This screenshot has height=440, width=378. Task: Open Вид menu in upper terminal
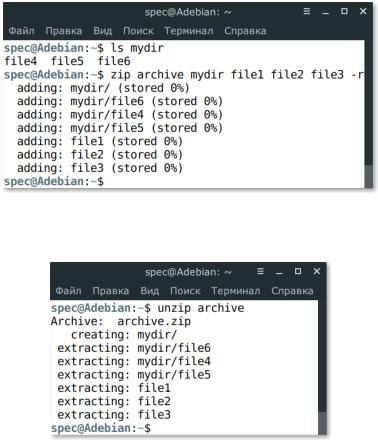click(x=102, y=31)
